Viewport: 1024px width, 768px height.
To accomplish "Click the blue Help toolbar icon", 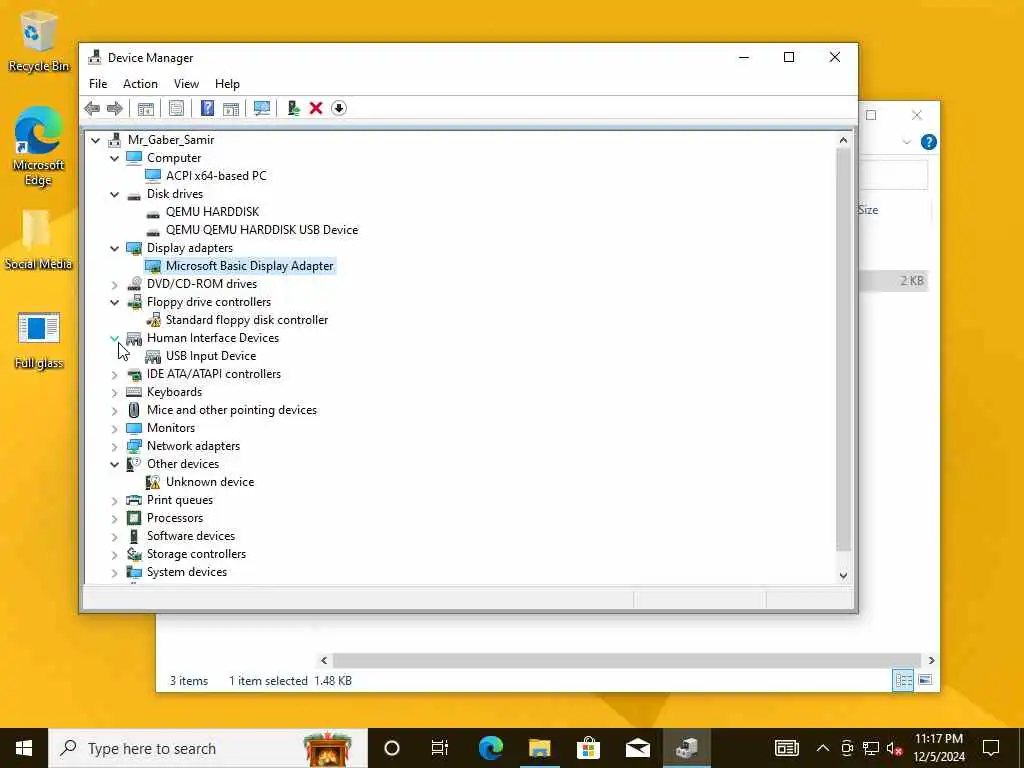I will pos(207,108).
